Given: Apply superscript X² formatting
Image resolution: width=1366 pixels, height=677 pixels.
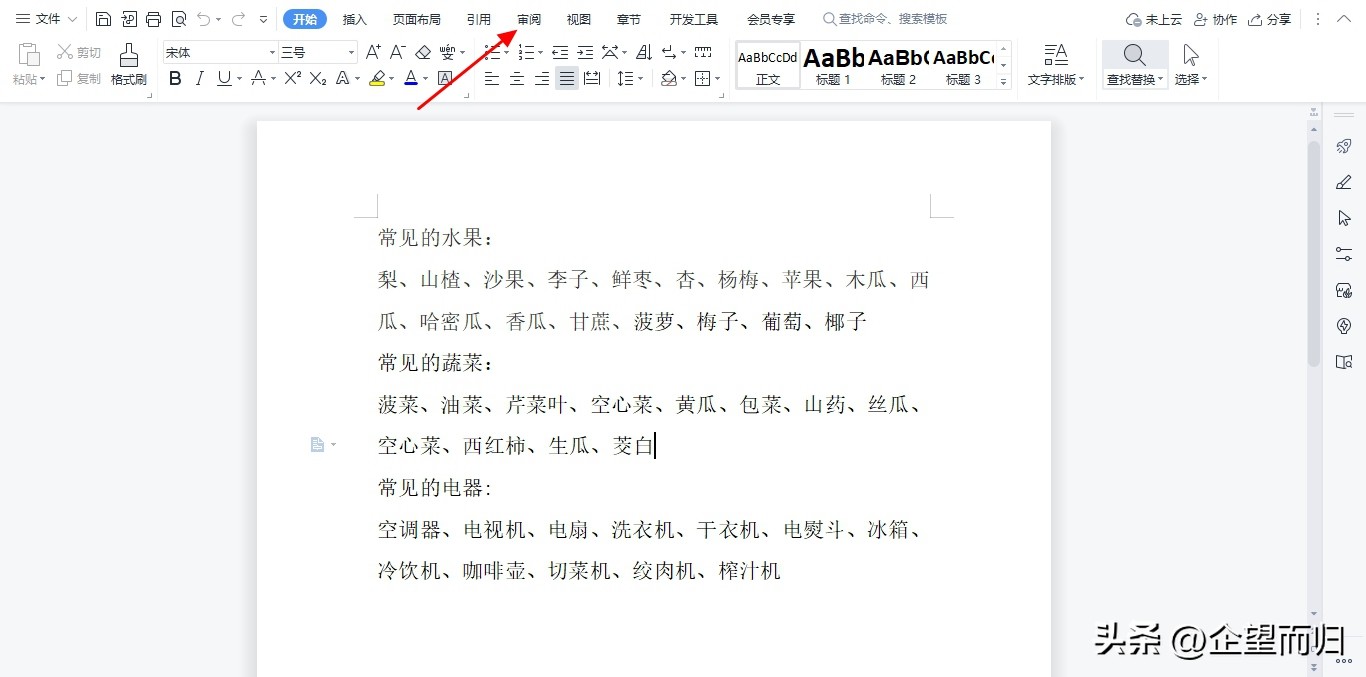Looking at the screenshot, I should point(293,78).
